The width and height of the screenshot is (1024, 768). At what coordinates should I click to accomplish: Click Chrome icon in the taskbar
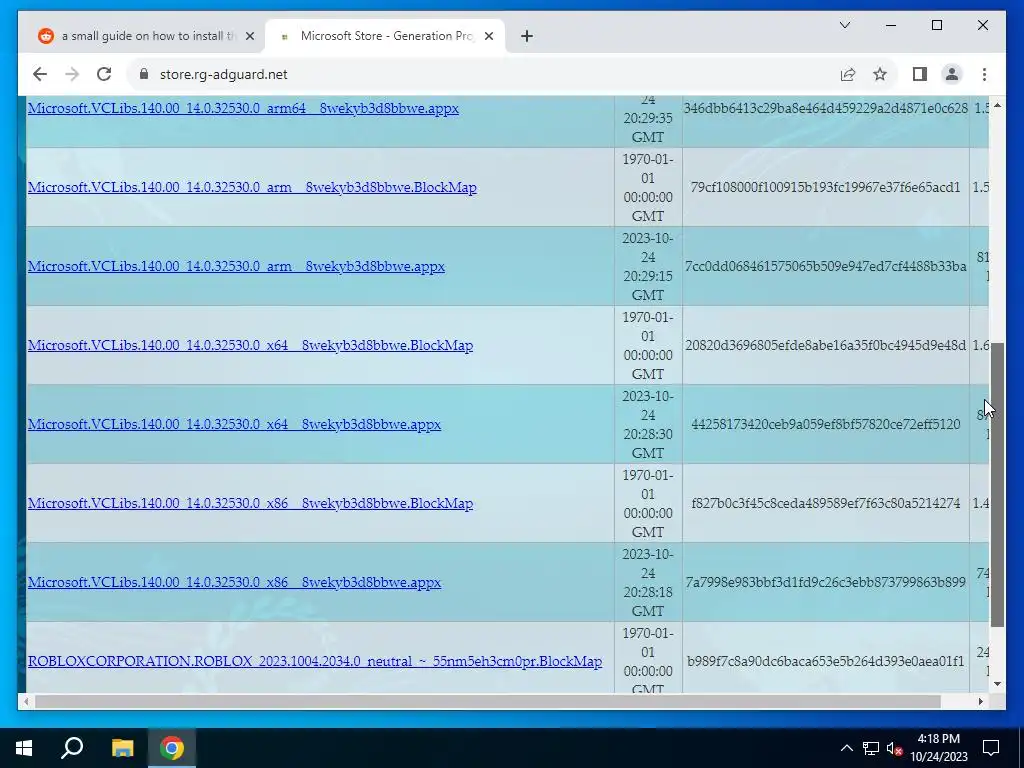[x=172, y=748]
